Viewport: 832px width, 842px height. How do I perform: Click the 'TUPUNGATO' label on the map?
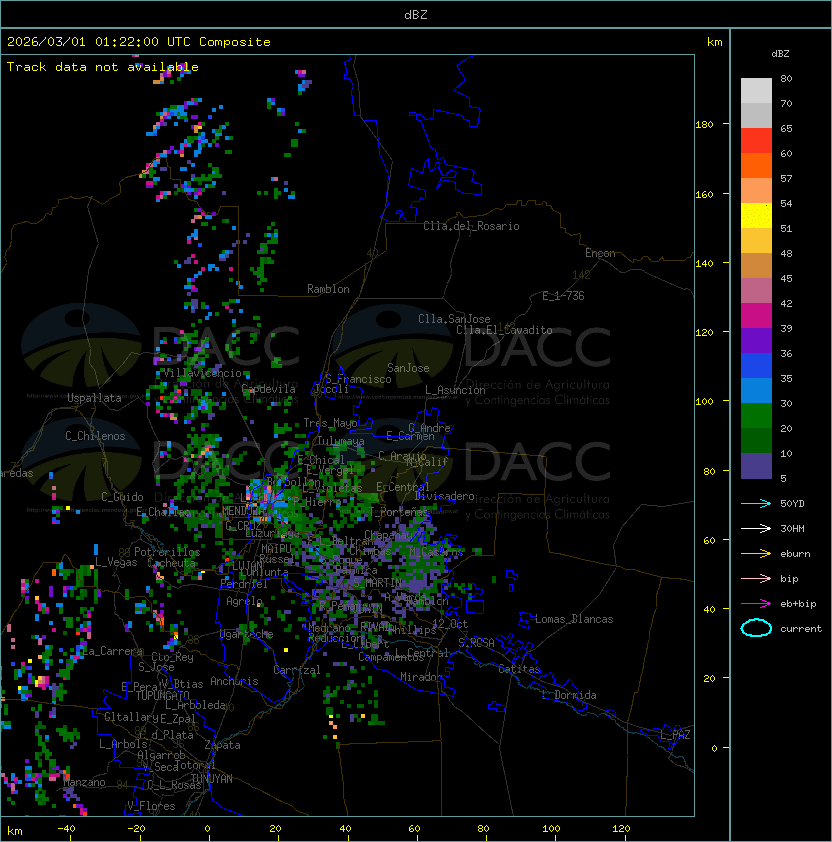point(162,696)
